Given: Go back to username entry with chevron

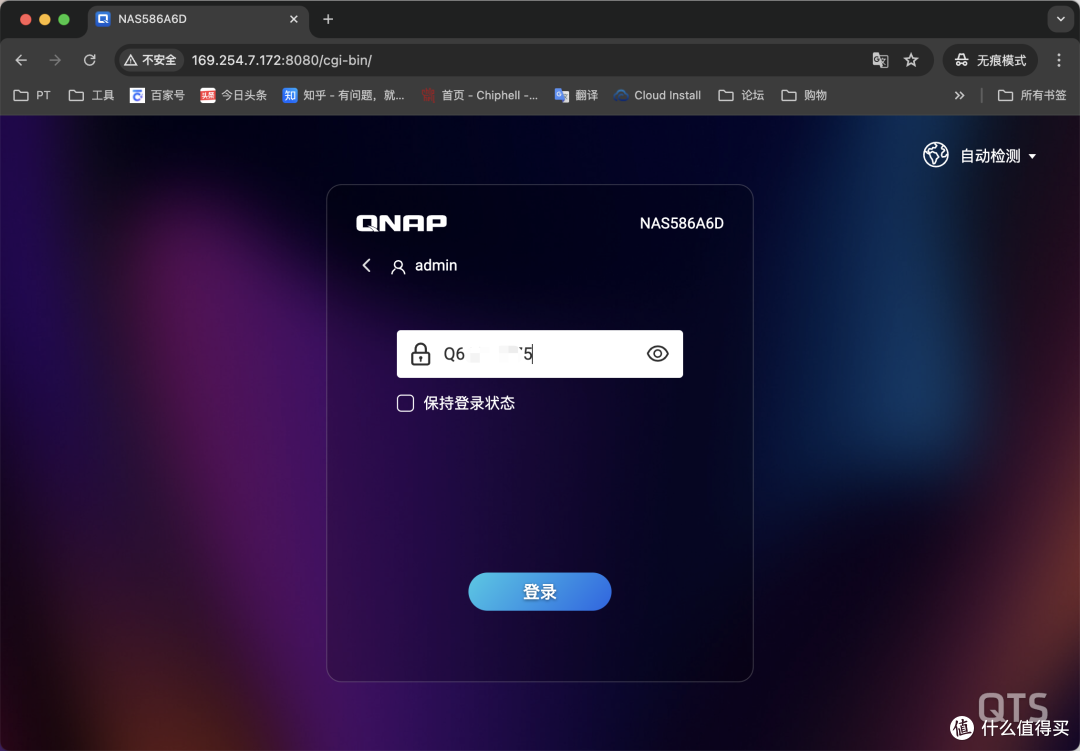Looking at the screenshot, I should pyautogui.click(x=366, y=265).
